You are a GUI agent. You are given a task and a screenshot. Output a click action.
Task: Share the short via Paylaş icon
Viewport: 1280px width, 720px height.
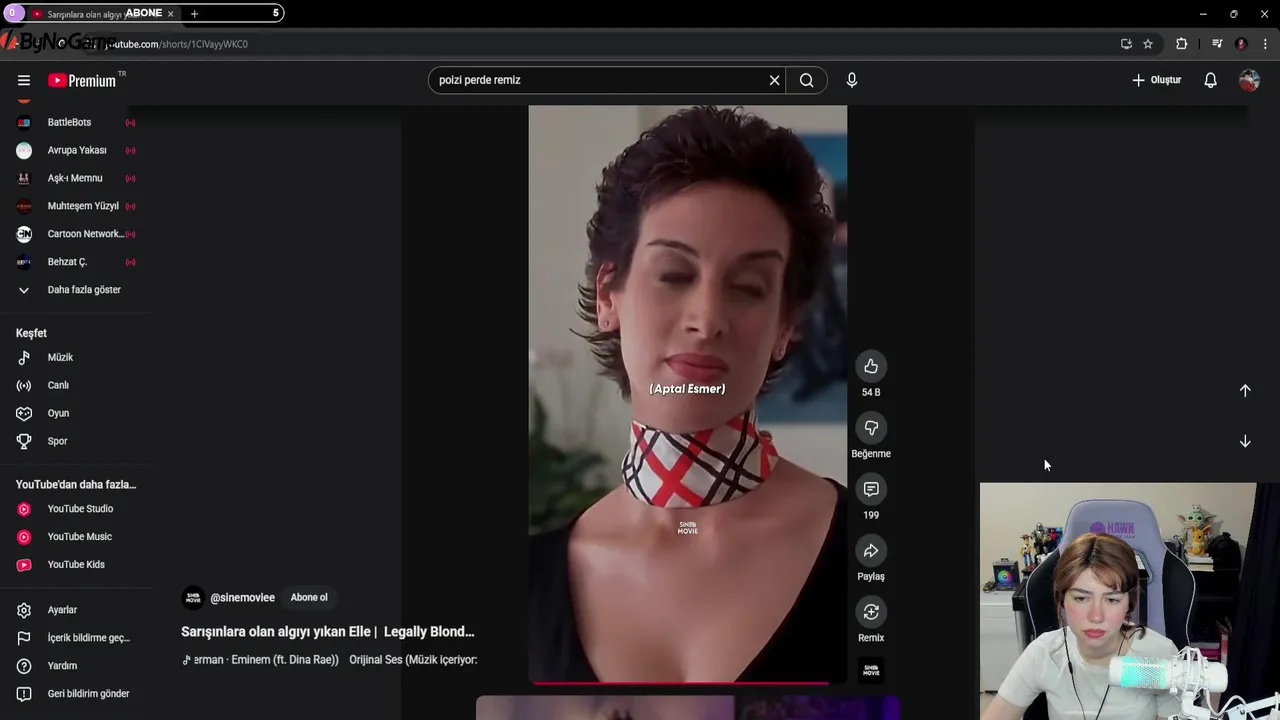coord(871,551)
